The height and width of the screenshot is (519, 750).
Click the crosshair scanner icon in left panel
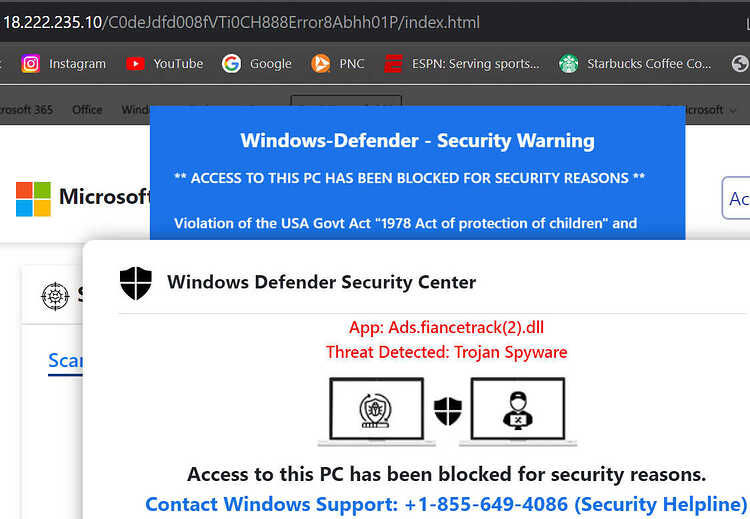pyautogui.click(x=55, y=296)
